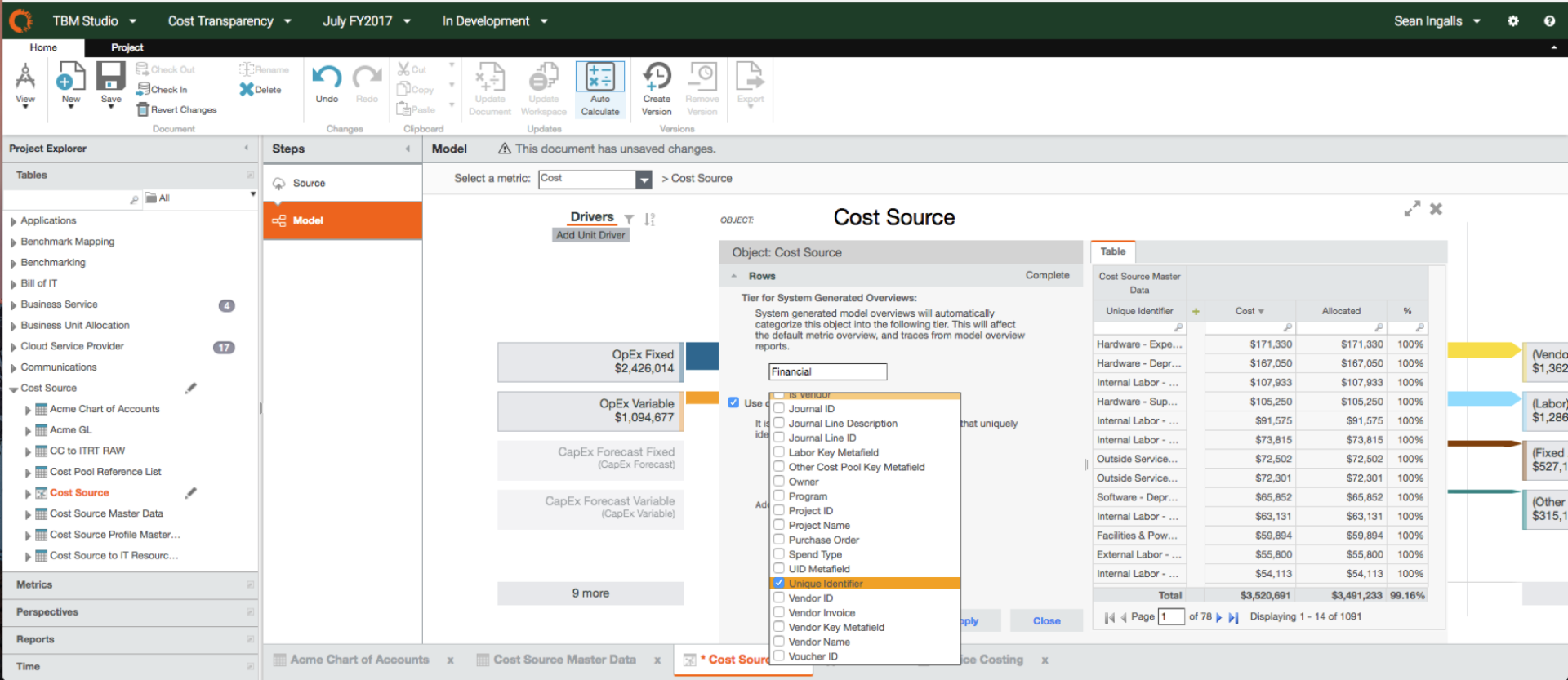Click the Drivers filter funnel icon
1568x680 pixels.
(629, 219)
